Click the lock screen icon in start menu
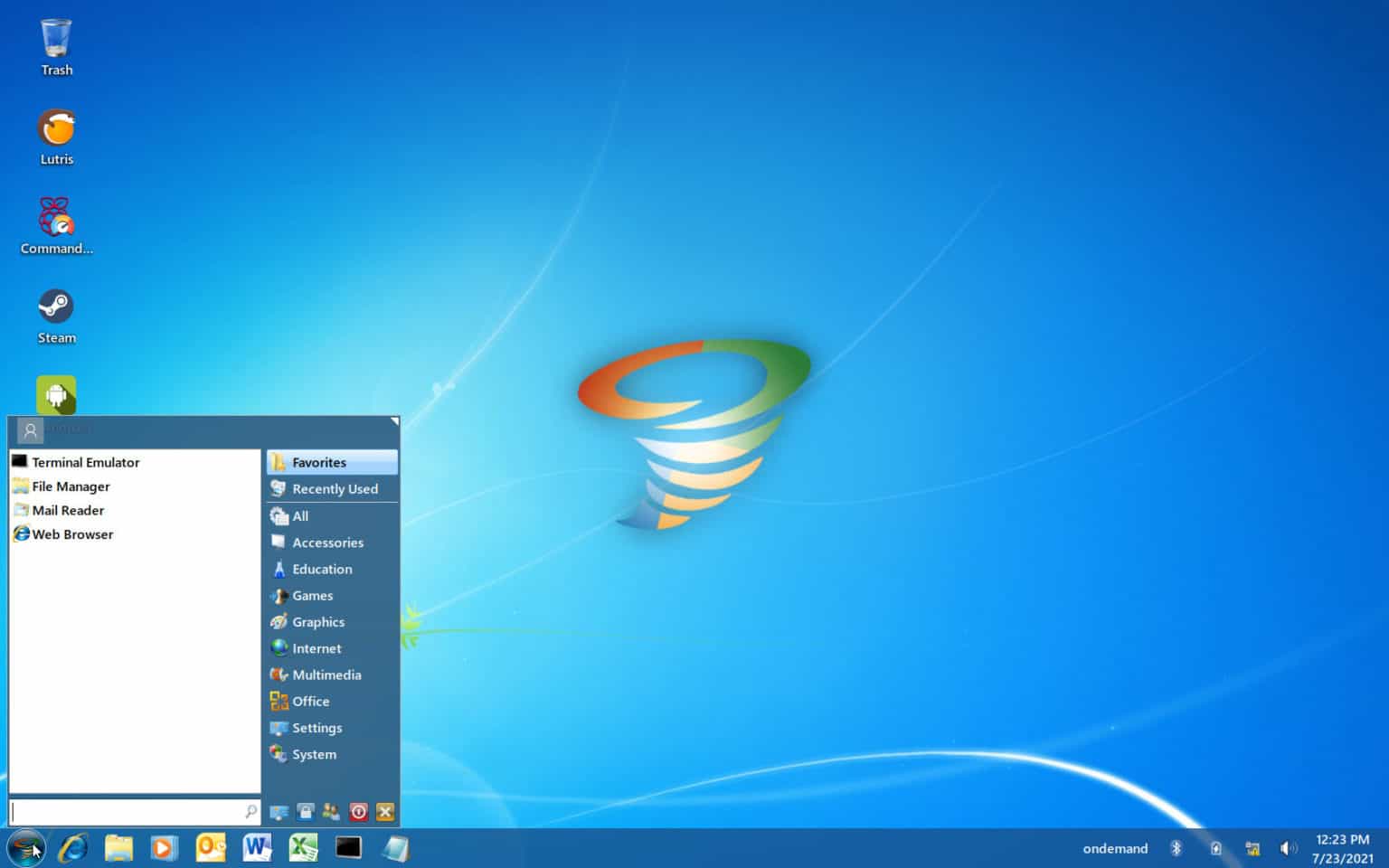 pos(305,811)
